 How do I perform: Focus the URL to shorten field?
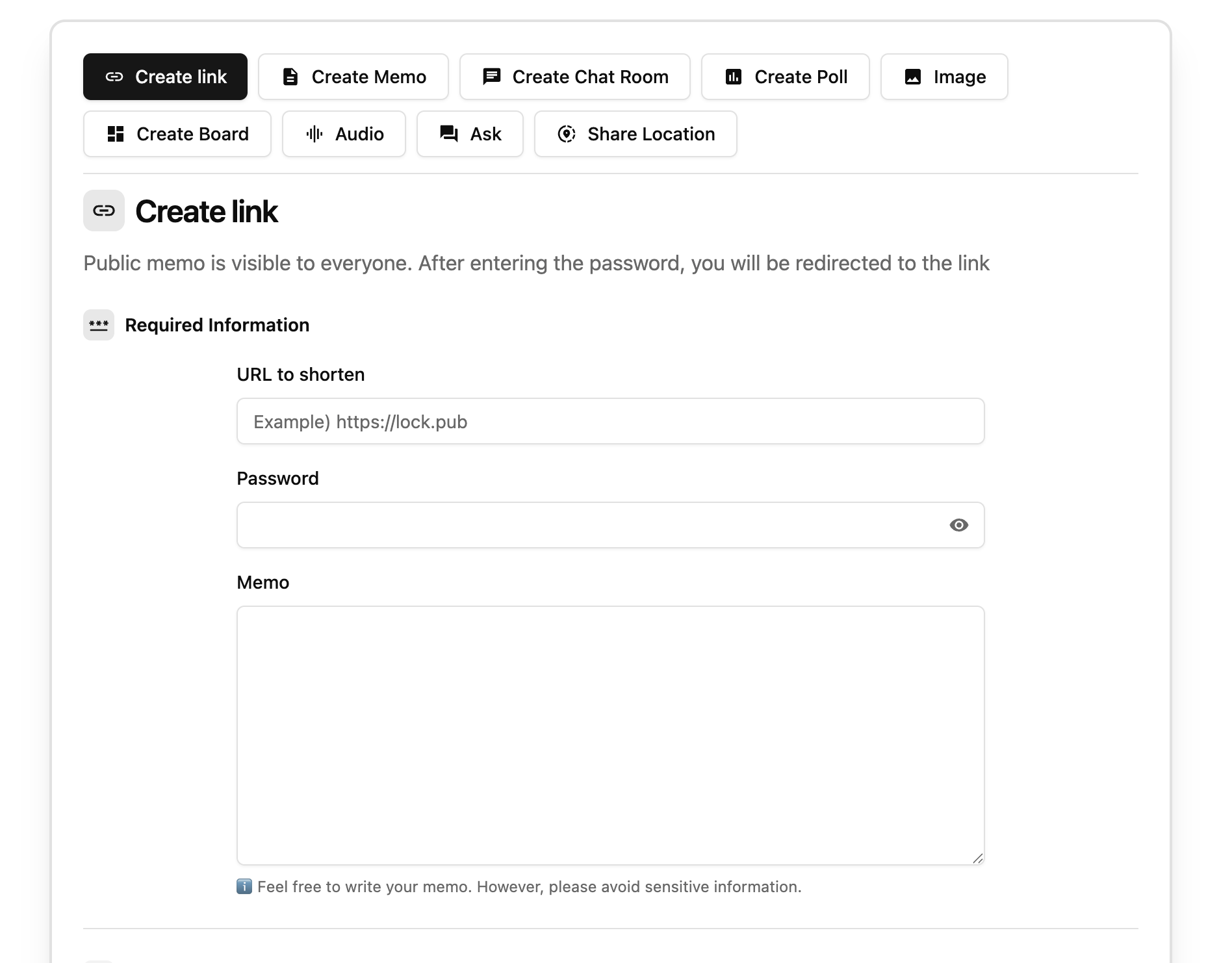click(x=611, y=421)
